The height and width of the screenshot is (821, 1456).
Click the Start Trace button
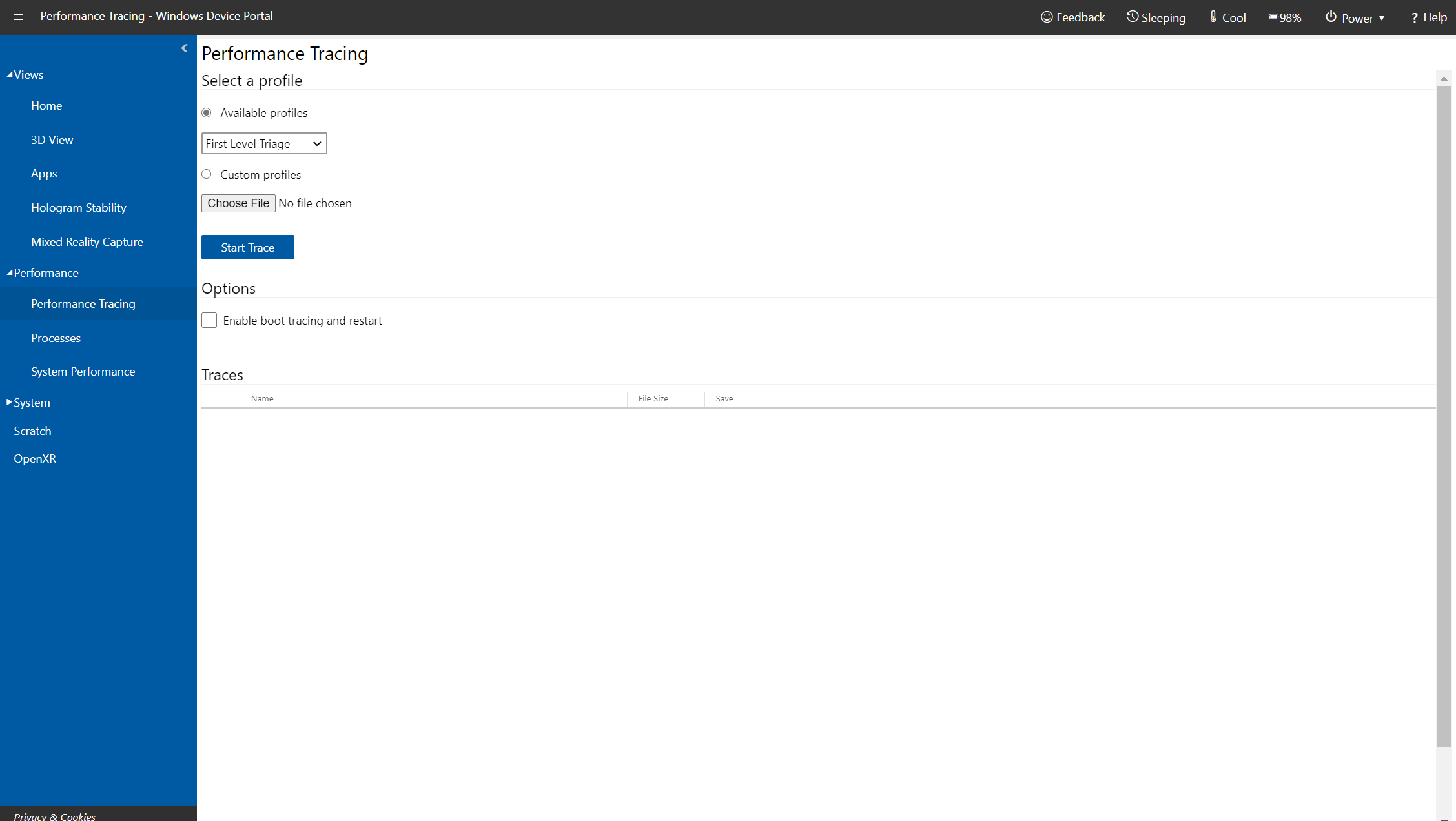click(x=247, y=247)
